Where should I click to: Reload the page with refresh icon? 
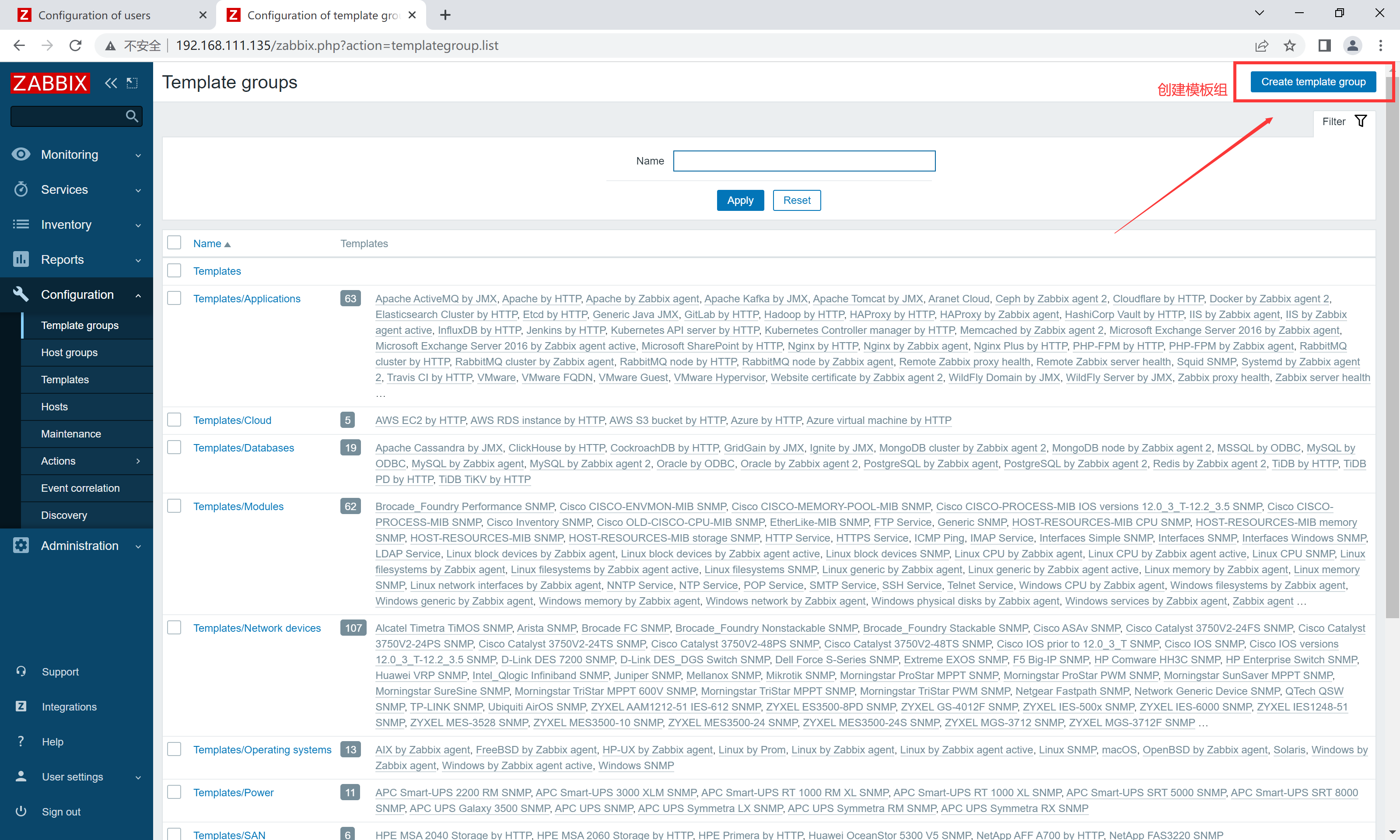click(75, 45)
